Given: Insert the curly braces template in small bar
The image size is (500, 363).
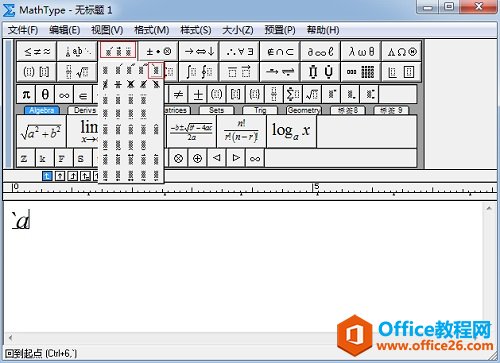Looking at the screenshot, I should 255,95.
